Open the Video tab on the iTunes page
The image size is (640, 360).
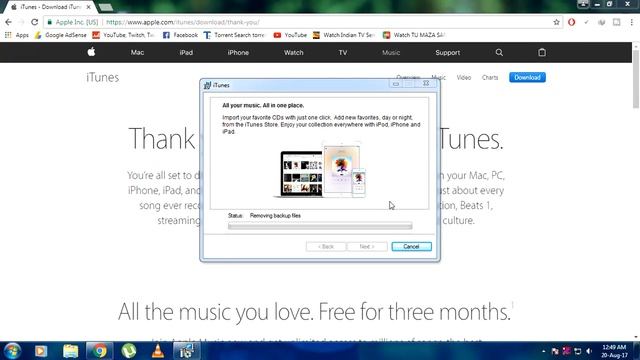464,78
